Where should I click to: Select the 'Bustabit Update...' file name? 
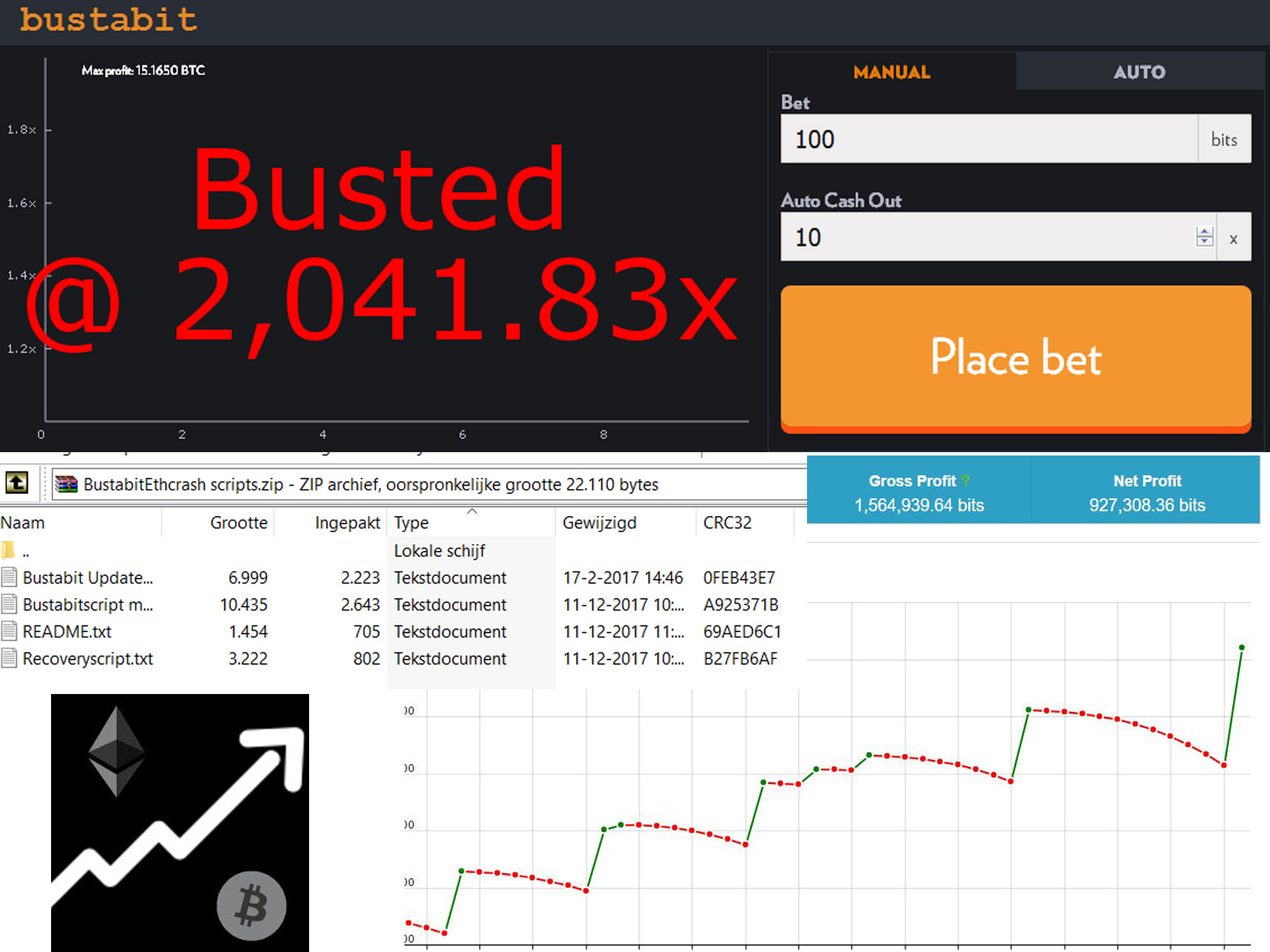88,578
